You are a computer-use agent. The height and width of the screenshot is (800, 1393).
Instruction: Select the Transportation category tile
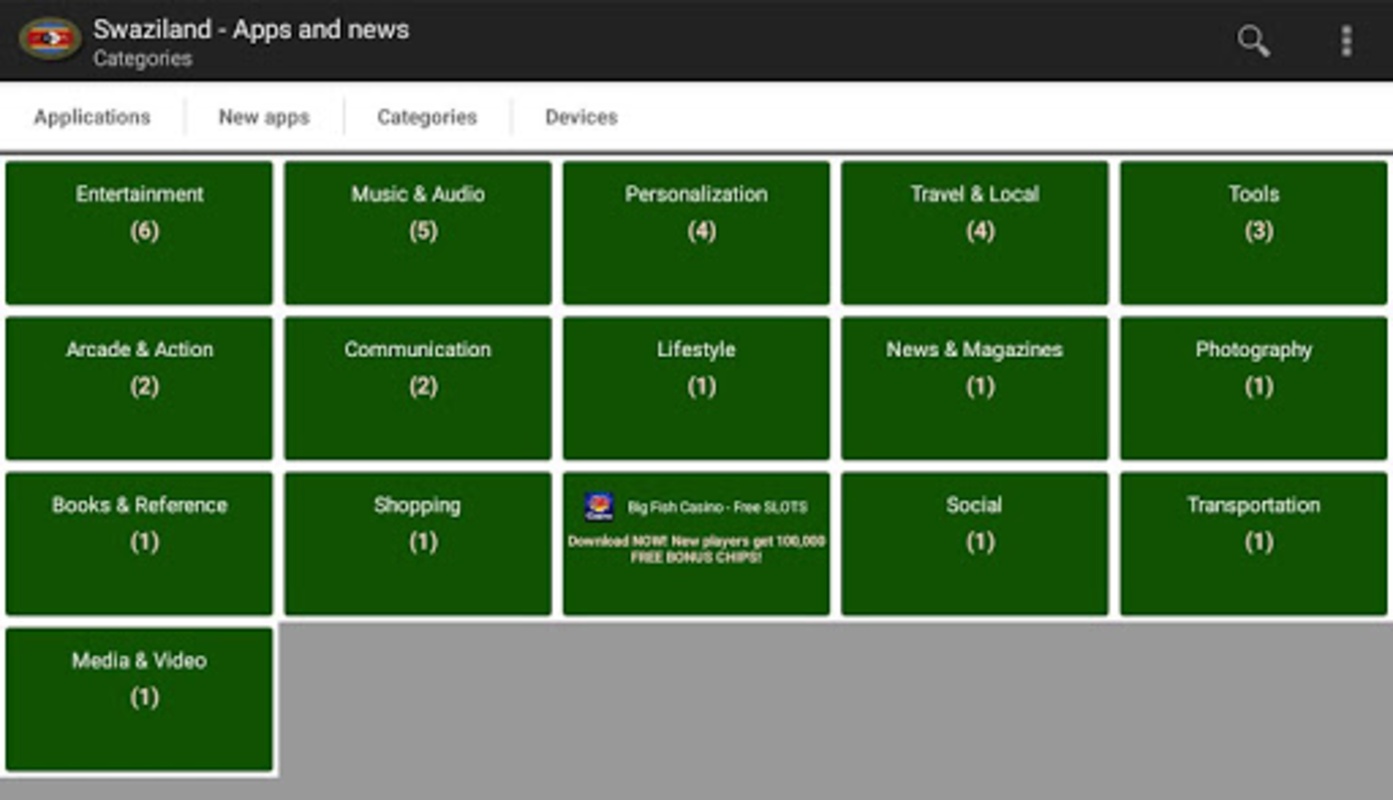tap(1254, 544)
